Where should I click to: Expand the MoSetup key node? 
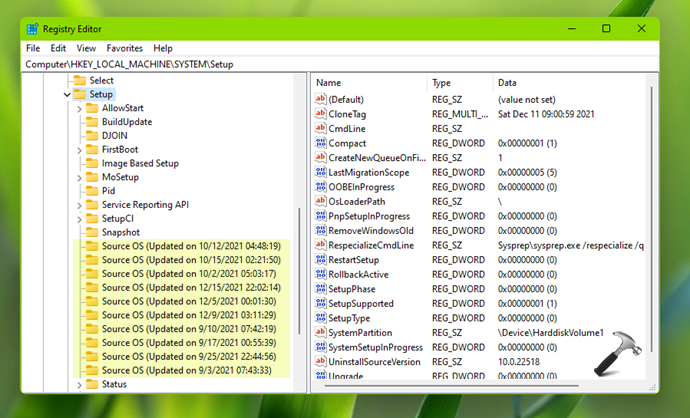(x=79, y=177)
